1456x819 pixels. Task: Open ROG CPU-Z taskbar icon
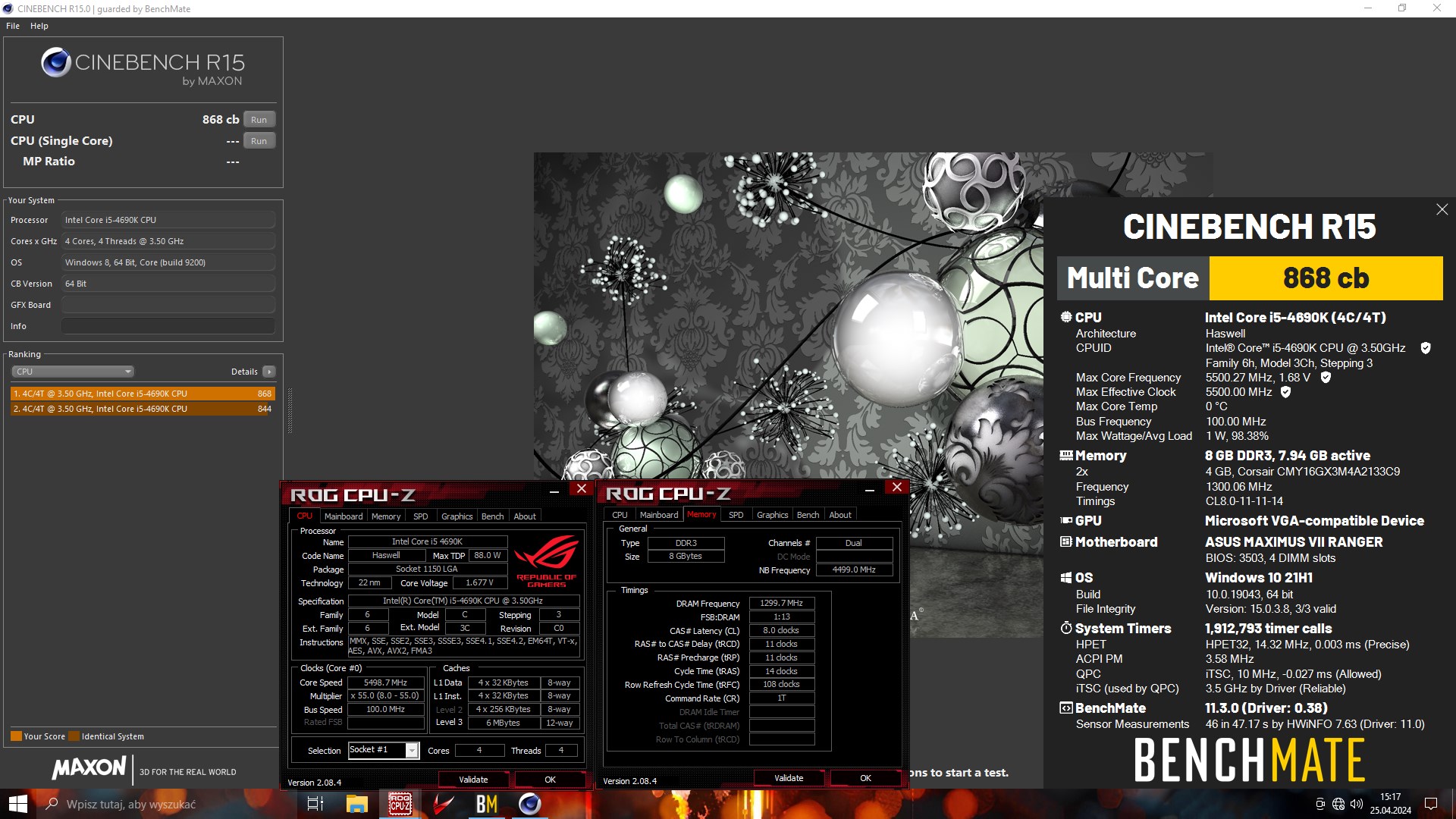click(400, 804)
